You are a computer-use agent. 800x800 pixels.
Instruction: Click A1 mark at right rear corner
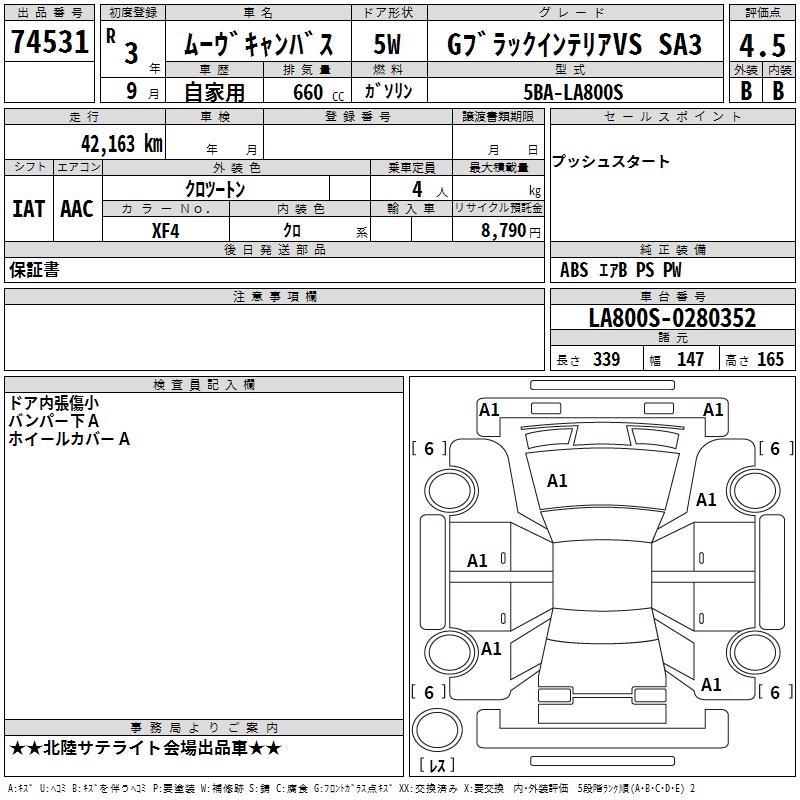coord(711,685)
